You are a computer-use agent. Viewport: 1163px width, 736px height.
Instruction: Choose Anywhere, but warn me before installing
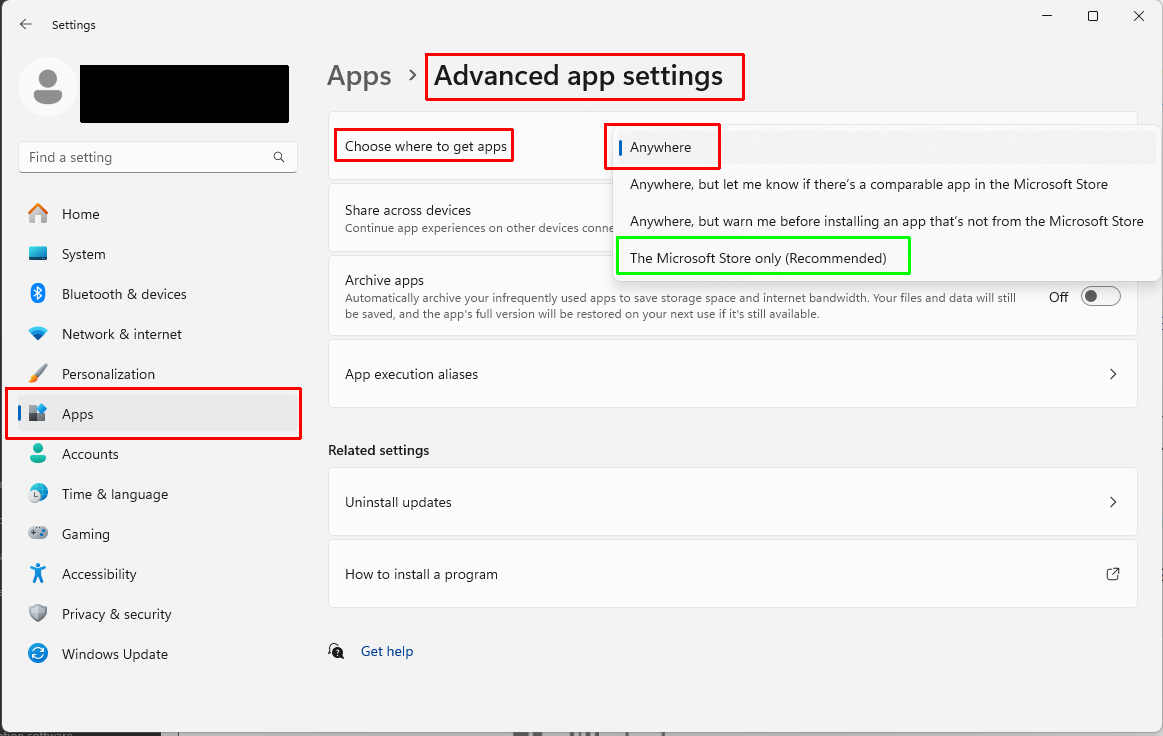[x=886, y=221]
